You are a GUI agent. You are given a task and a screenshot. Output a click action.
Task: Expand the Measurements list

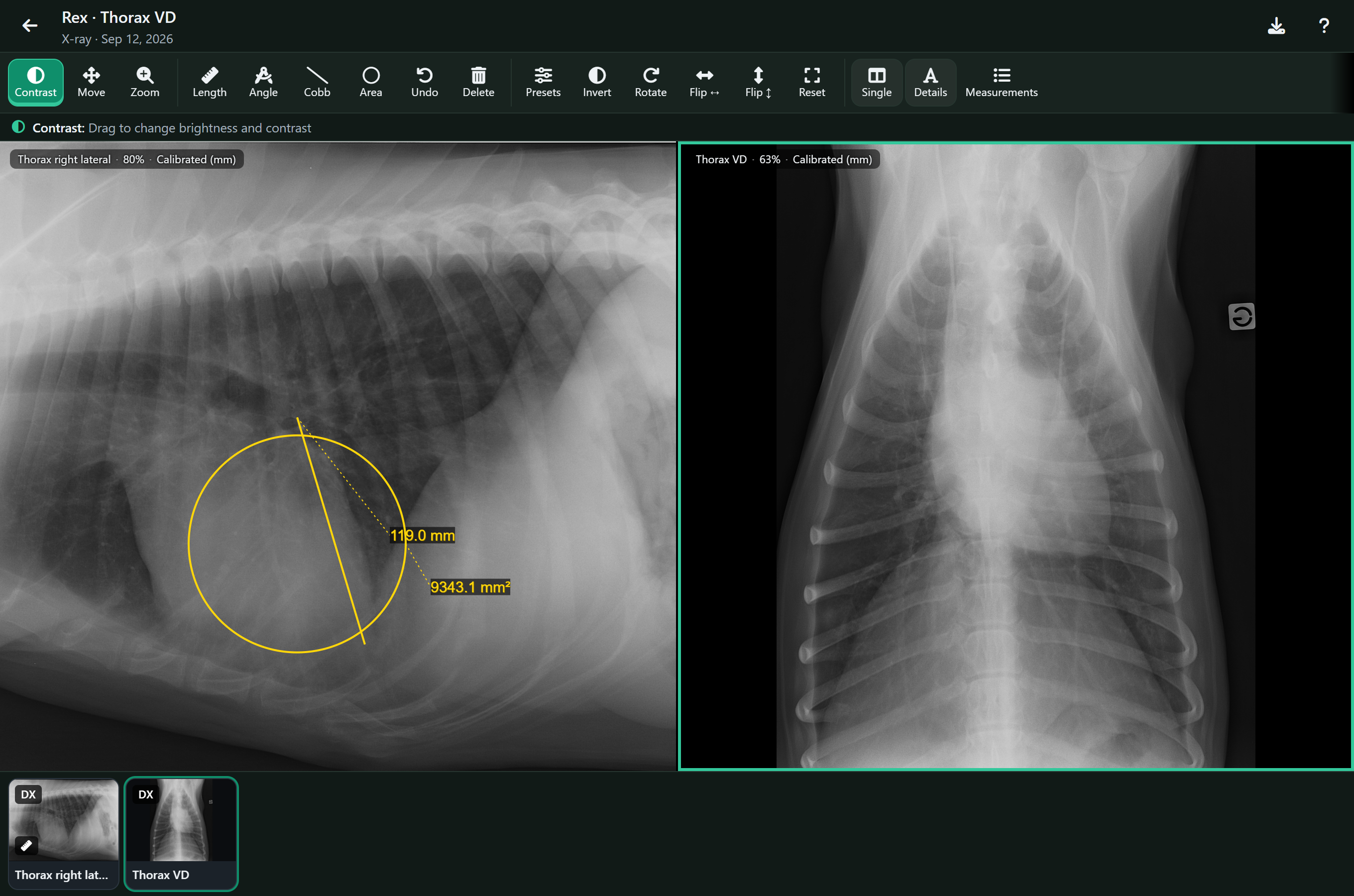click(1001, 83)
